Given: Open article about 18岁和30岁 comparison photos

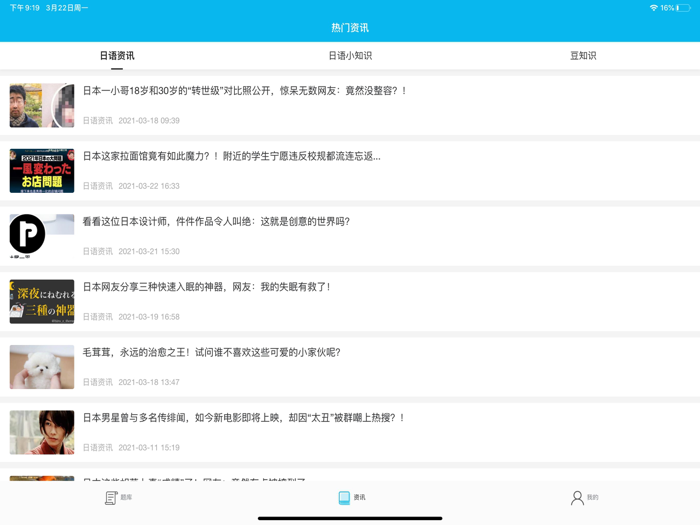Looking at the screenshot, I should pos(350,105).
